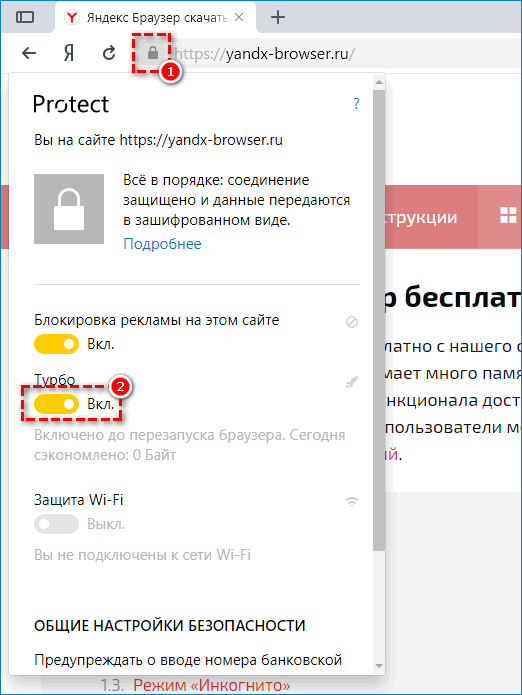The width and height of the screenshot is (522, 695).
Task: Click 'Включено до перезапуска браузера' text
Action: click(x=160, y=435)
